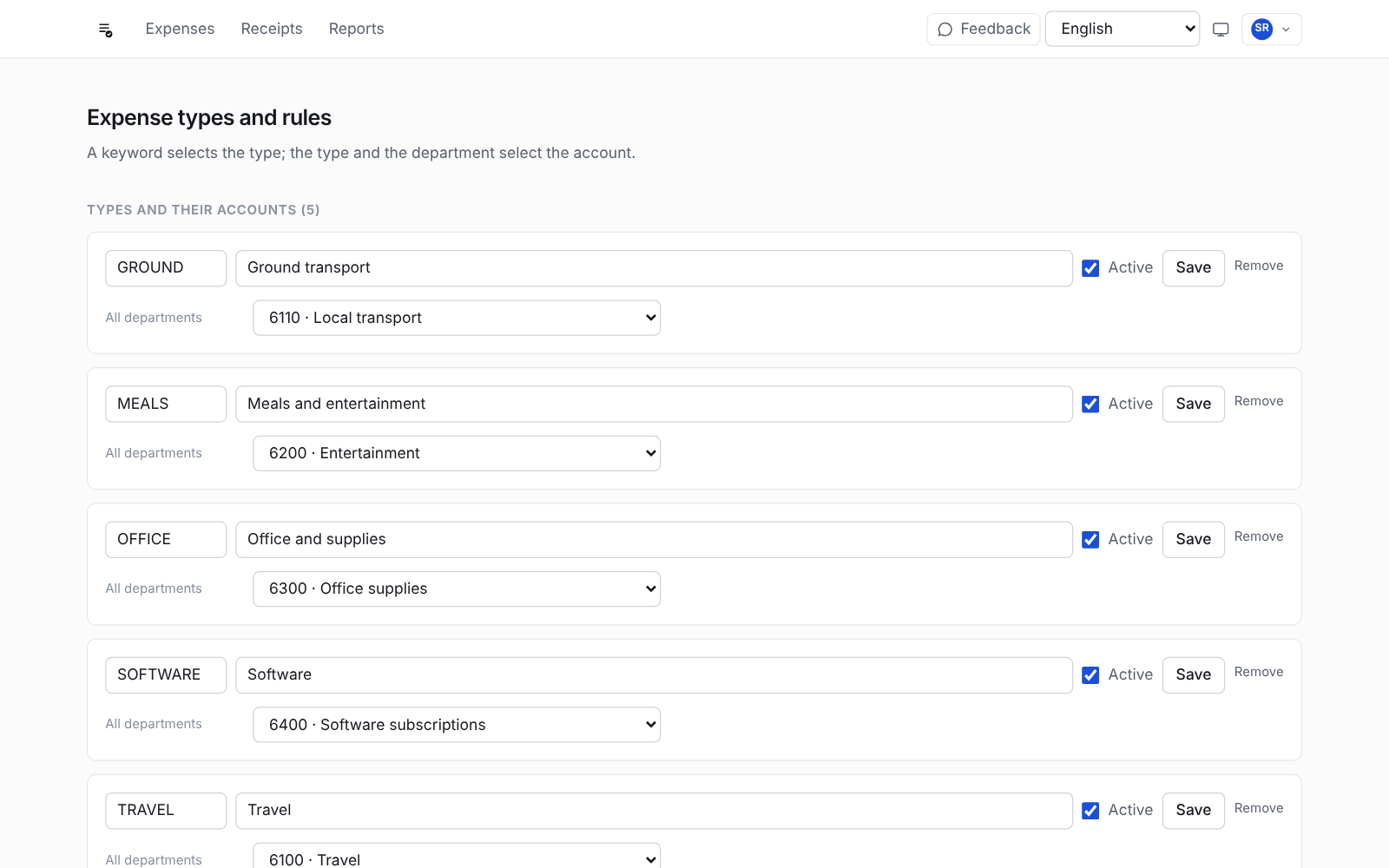Viewport: 1389px width, 868px height.
Task: Open the Expenses tab
Action: pos(180,29)
